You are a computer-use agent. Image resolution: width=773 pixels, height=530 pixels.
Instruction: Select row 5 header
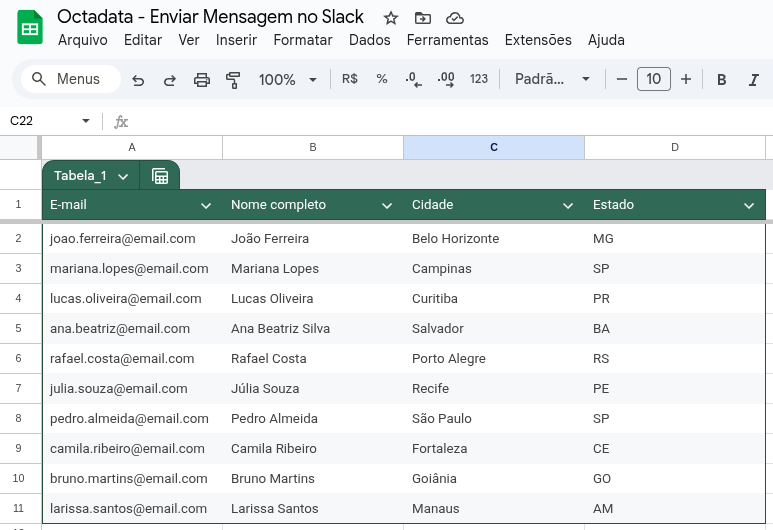19,328
